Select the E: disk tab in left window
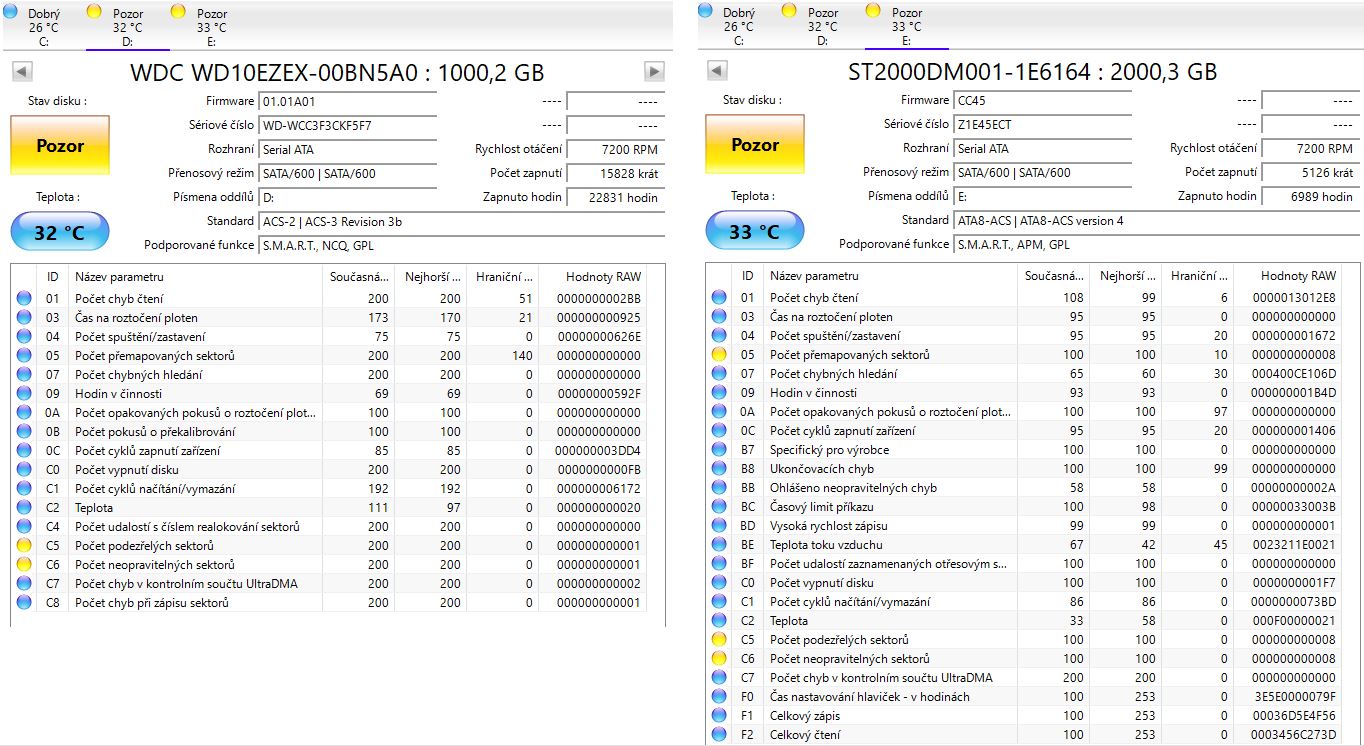1364x746 pixels. [x=211, y=27]
